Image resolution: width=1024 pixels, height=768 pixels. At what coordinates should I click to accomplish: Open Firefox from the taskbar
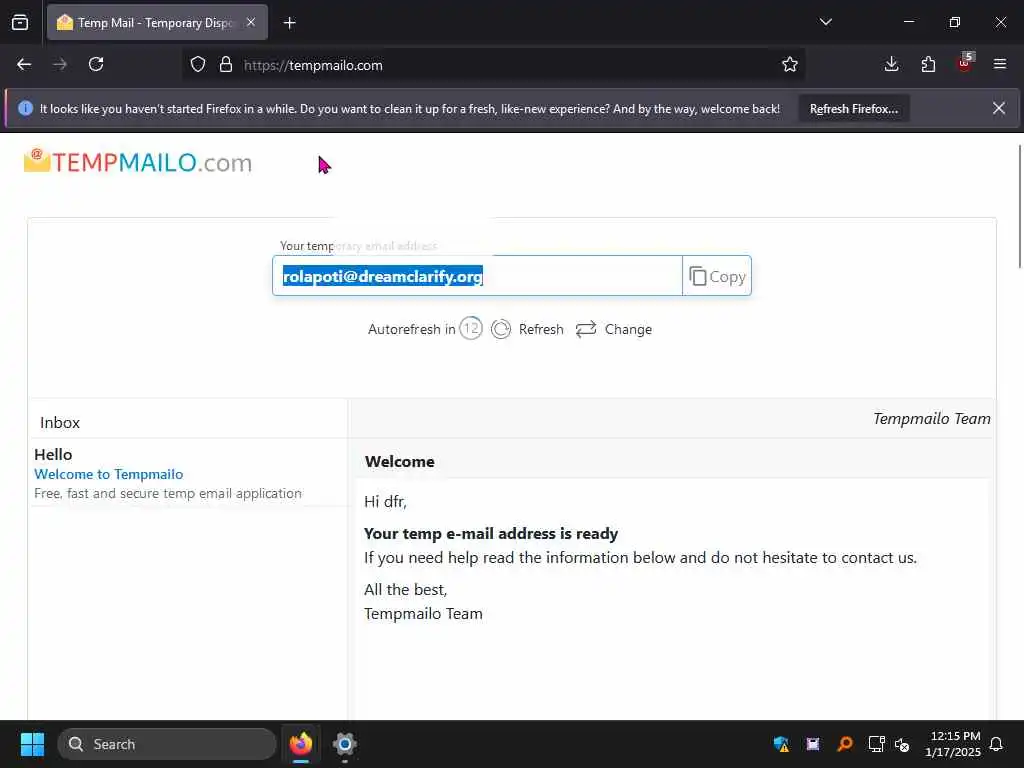click(x=300, y=744)
